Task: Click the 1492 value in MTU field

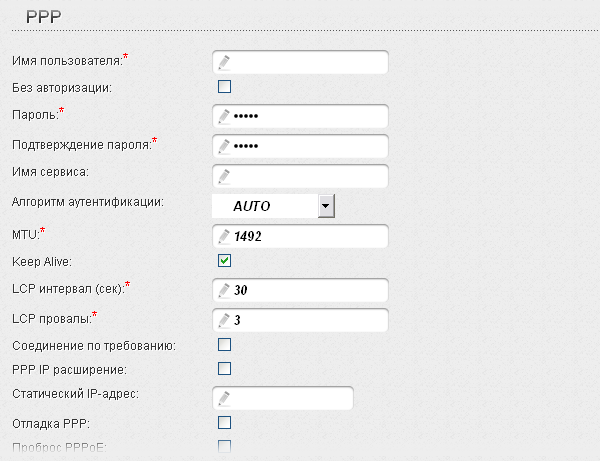Action: 247,237
